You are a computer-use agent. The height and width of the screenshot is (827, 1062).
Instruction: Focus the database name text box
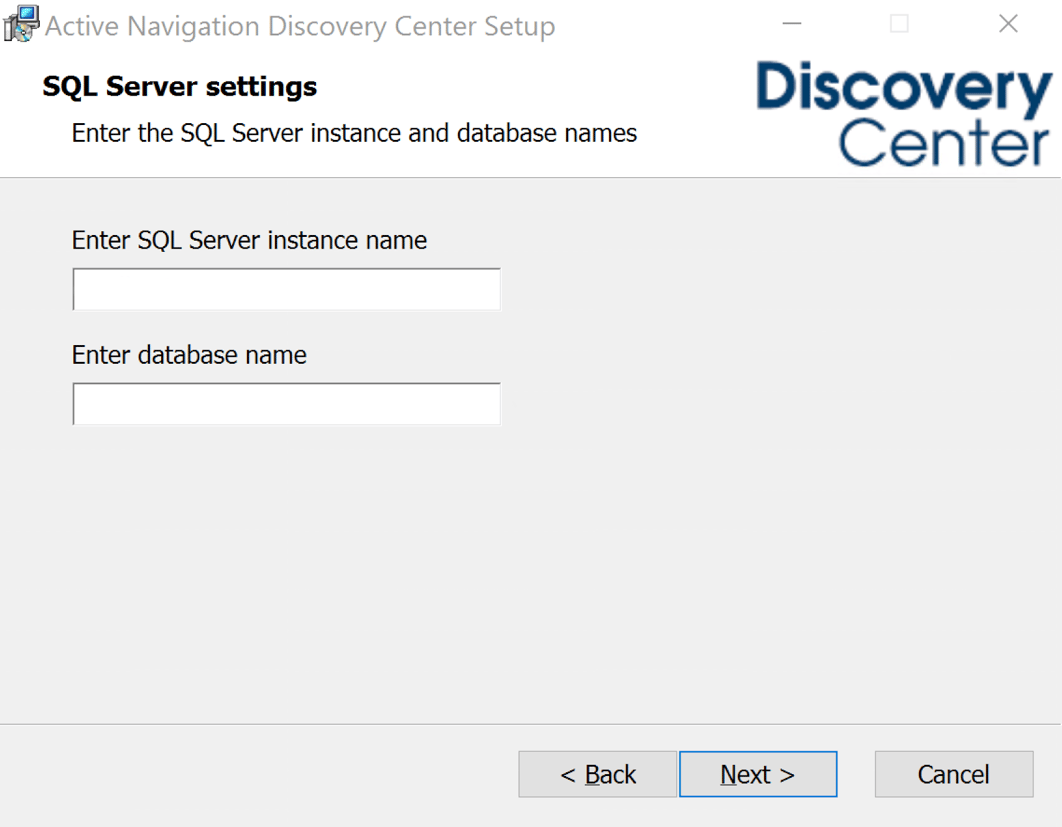pyautogui.click(x=286, y=404)
